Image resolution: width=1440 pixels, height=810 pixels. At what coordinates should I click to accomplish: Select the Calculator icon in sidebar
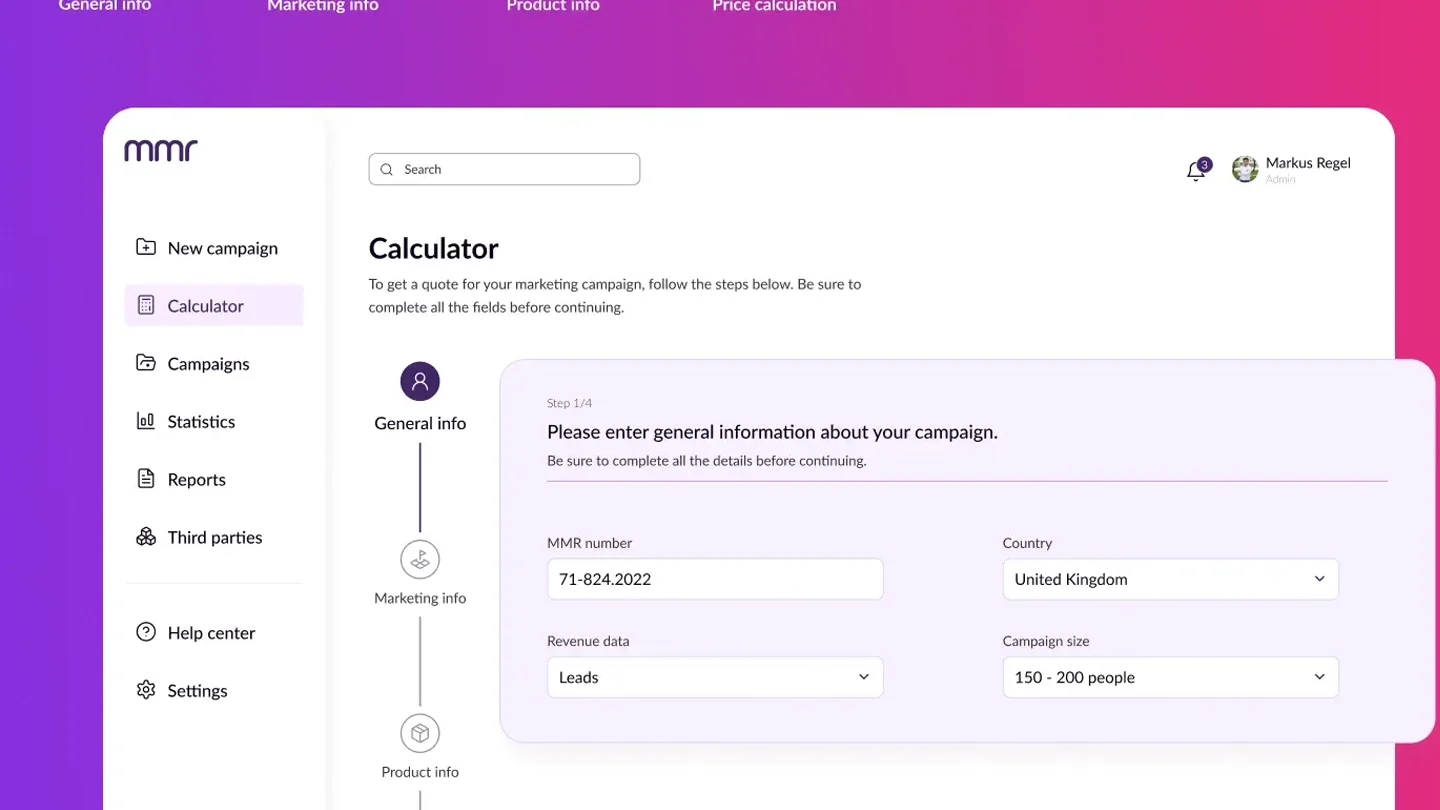click(x=146, y=305)
